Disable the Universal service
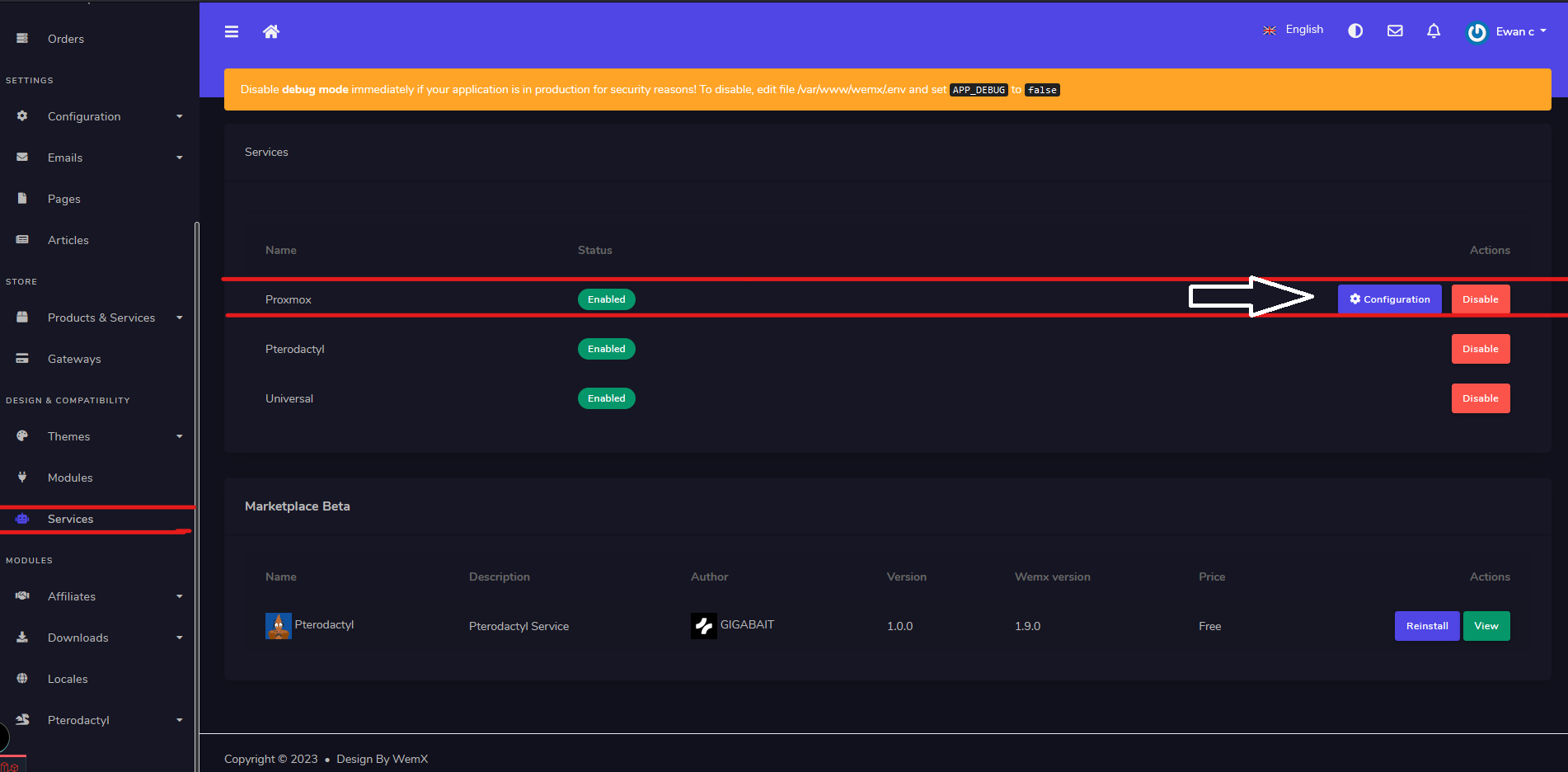1568x772 pixels. pos(1480,398)
